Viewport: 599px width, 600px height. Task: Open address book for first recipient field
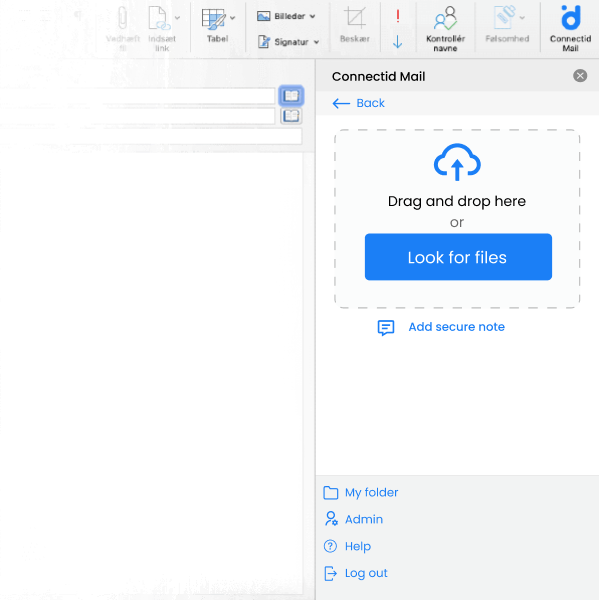click(x=291, y=96)
